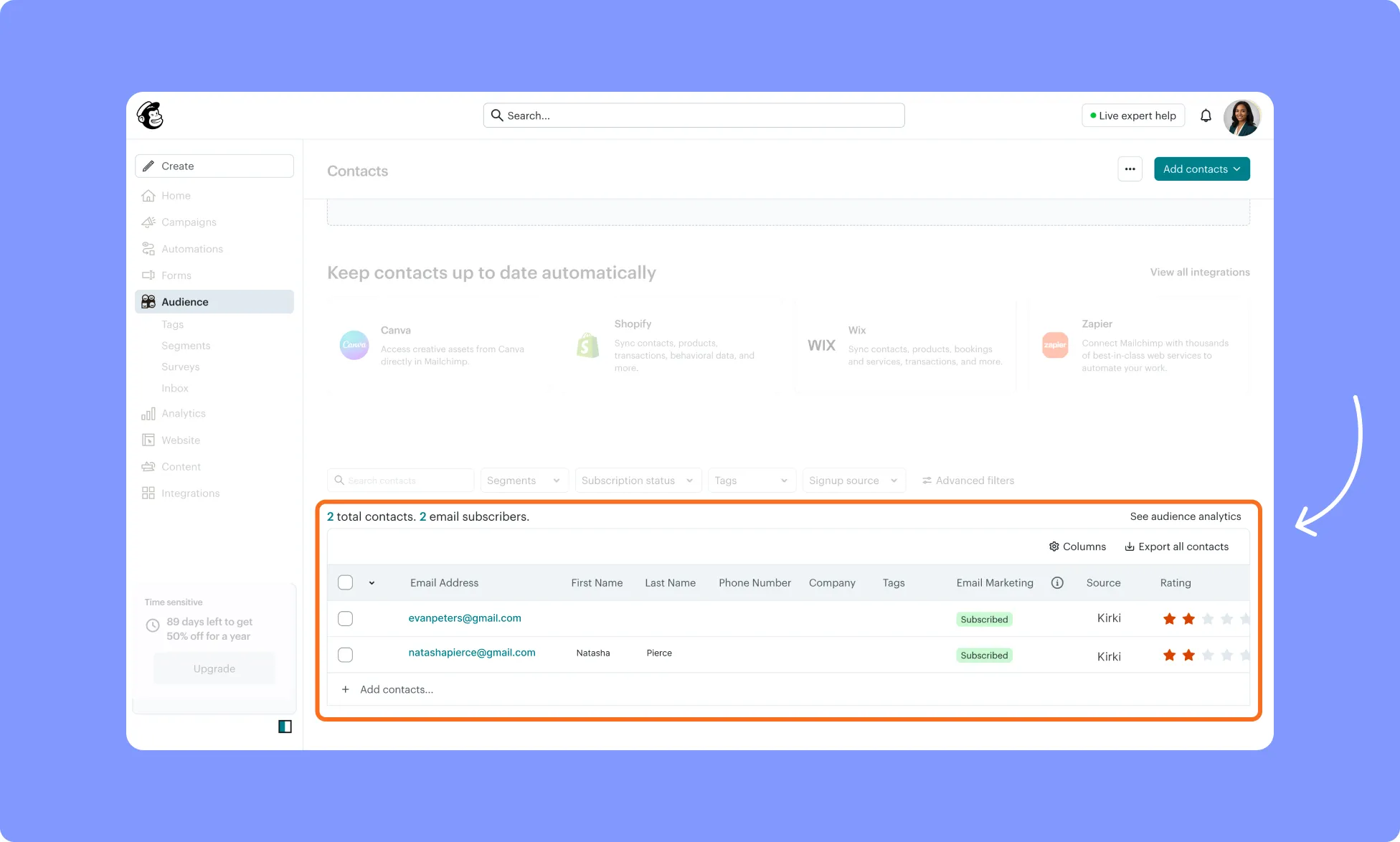
Task: Open Tags under Audience
Action: click(172, 324)
